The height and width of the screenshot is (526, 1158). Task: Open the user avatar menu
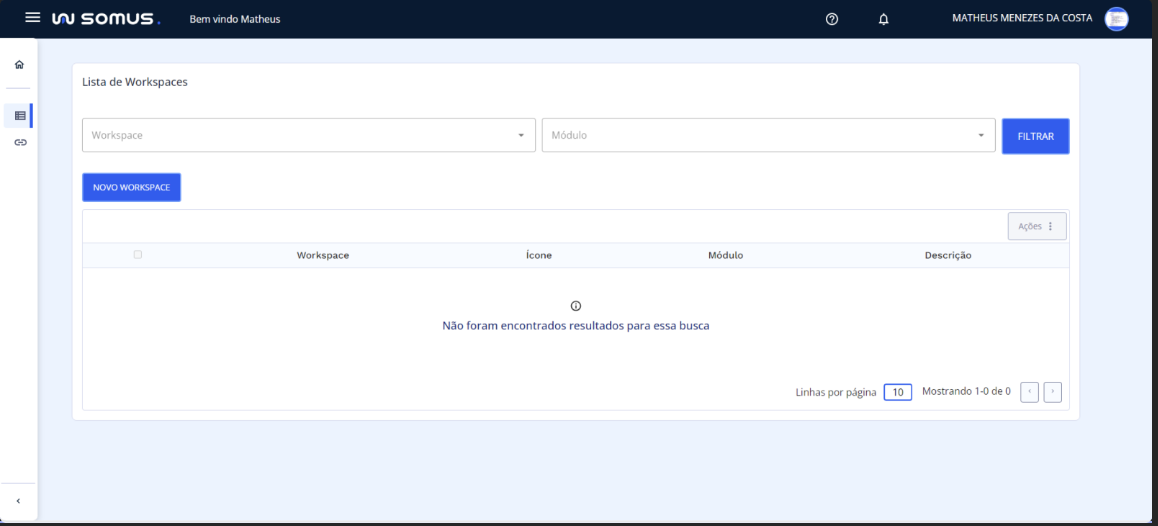1116,18
